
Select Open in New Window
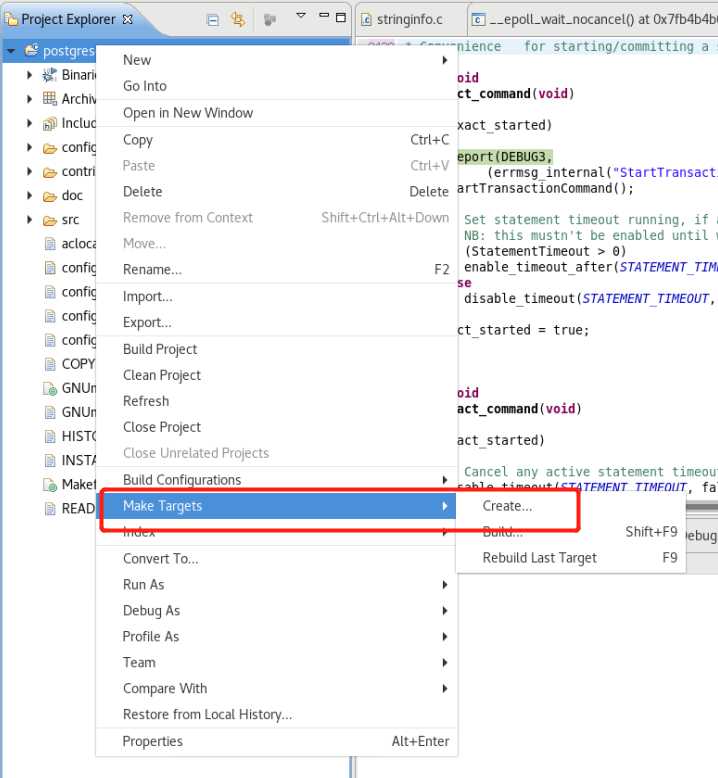[276, 113]
